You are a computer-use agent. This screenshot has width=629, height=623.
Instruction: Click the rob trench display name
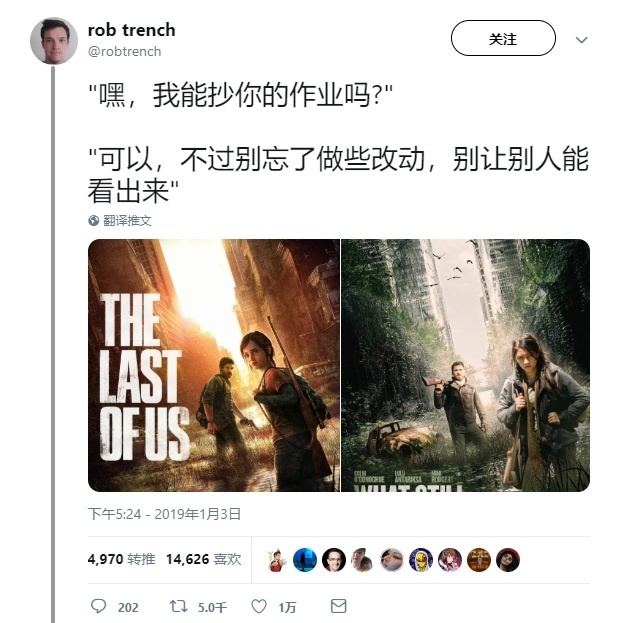[132, 30]
